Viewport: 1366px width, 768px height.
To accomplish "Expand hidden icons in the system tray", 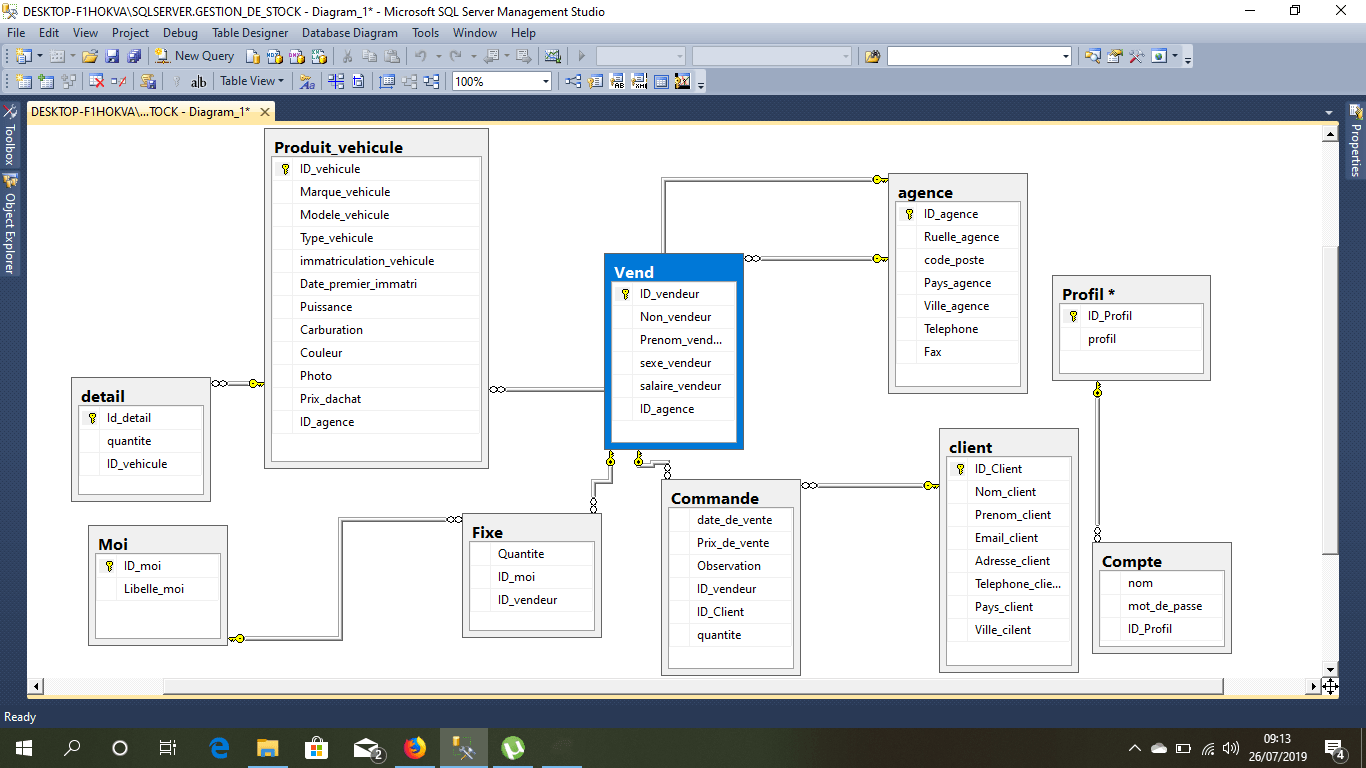I will tap(1135, 747).
